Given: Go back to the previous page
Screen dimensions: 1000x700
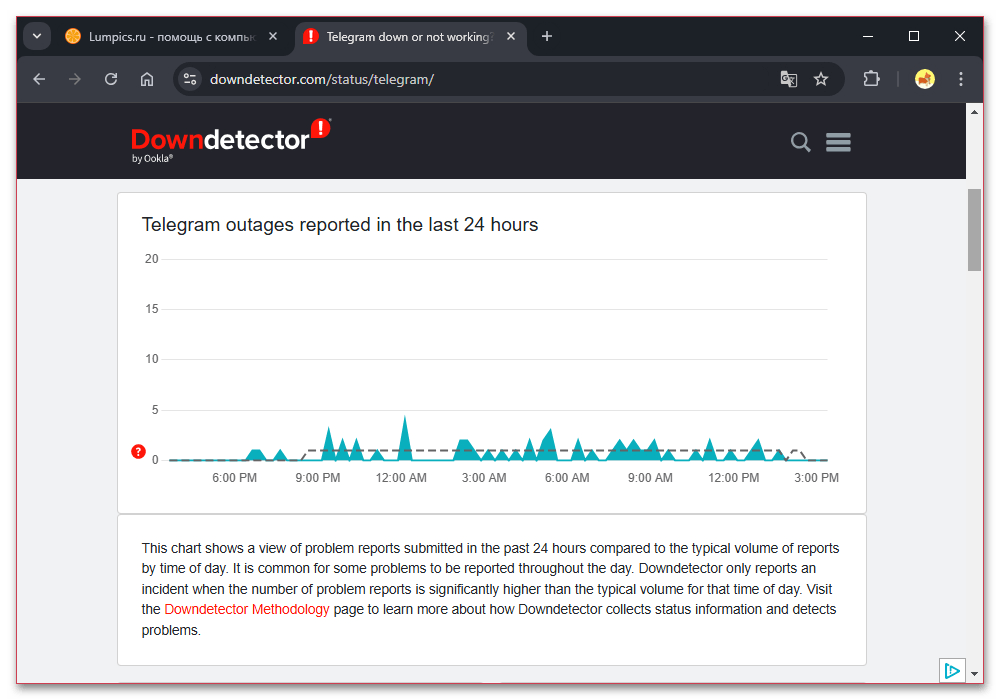Looking at the screenshot, I should [x=40, y=79].
